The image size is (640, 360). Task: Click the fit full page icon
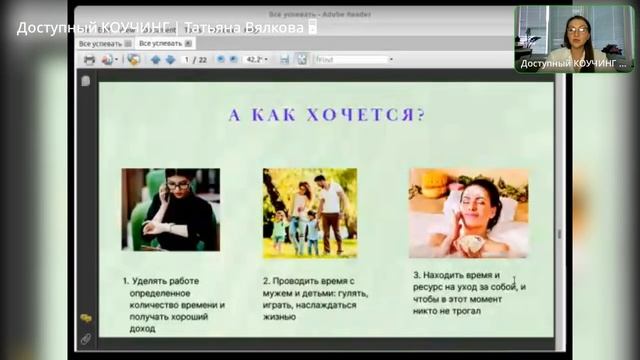coord(302,60)
